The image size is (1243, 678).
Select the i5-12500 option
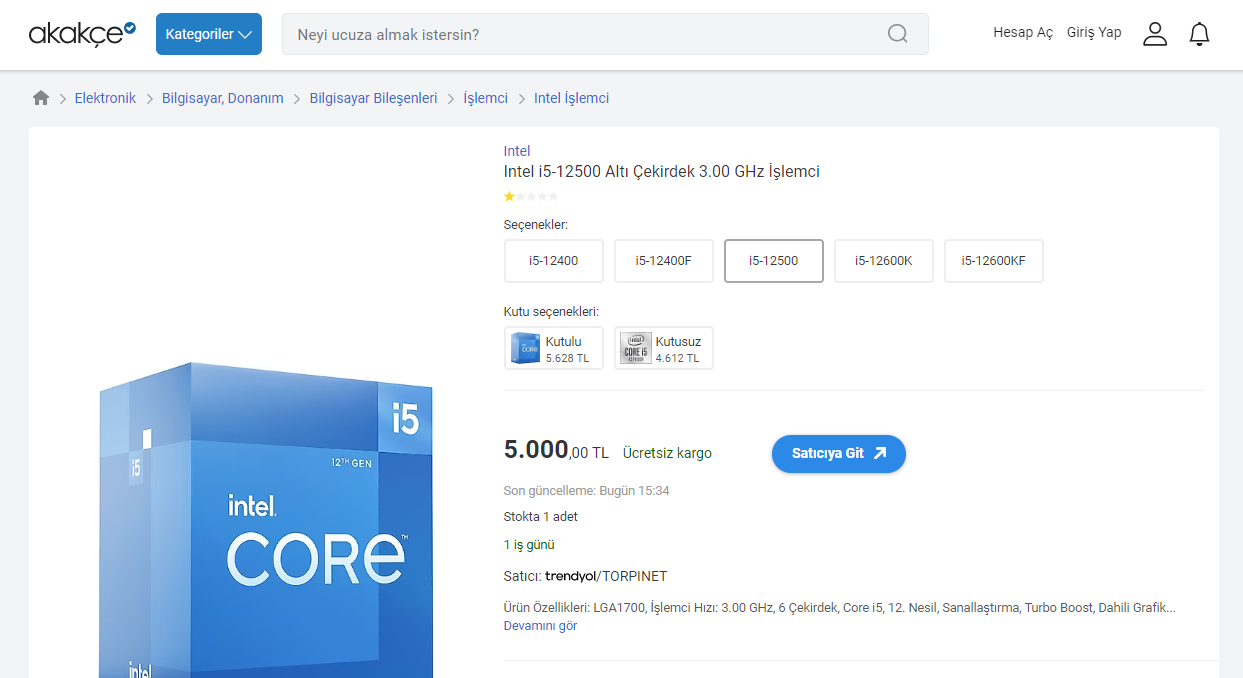point(774,261)
